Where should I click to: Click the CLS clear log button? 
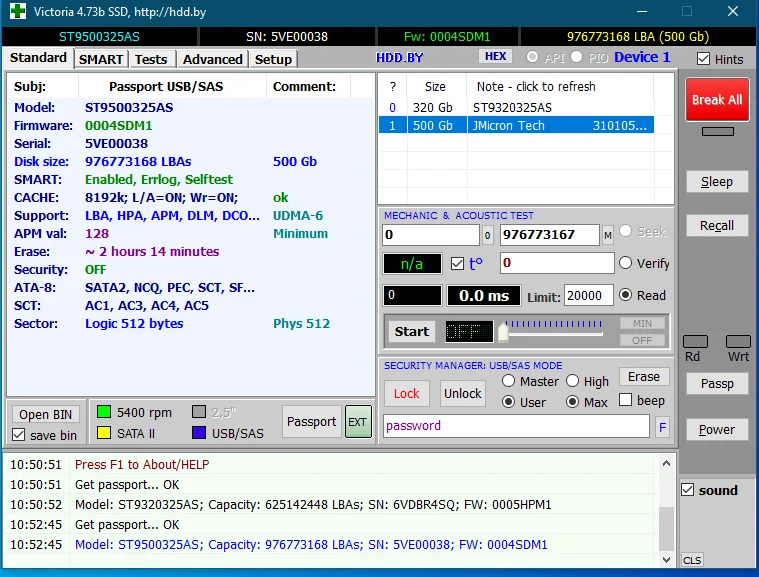(x=691, y=560)
